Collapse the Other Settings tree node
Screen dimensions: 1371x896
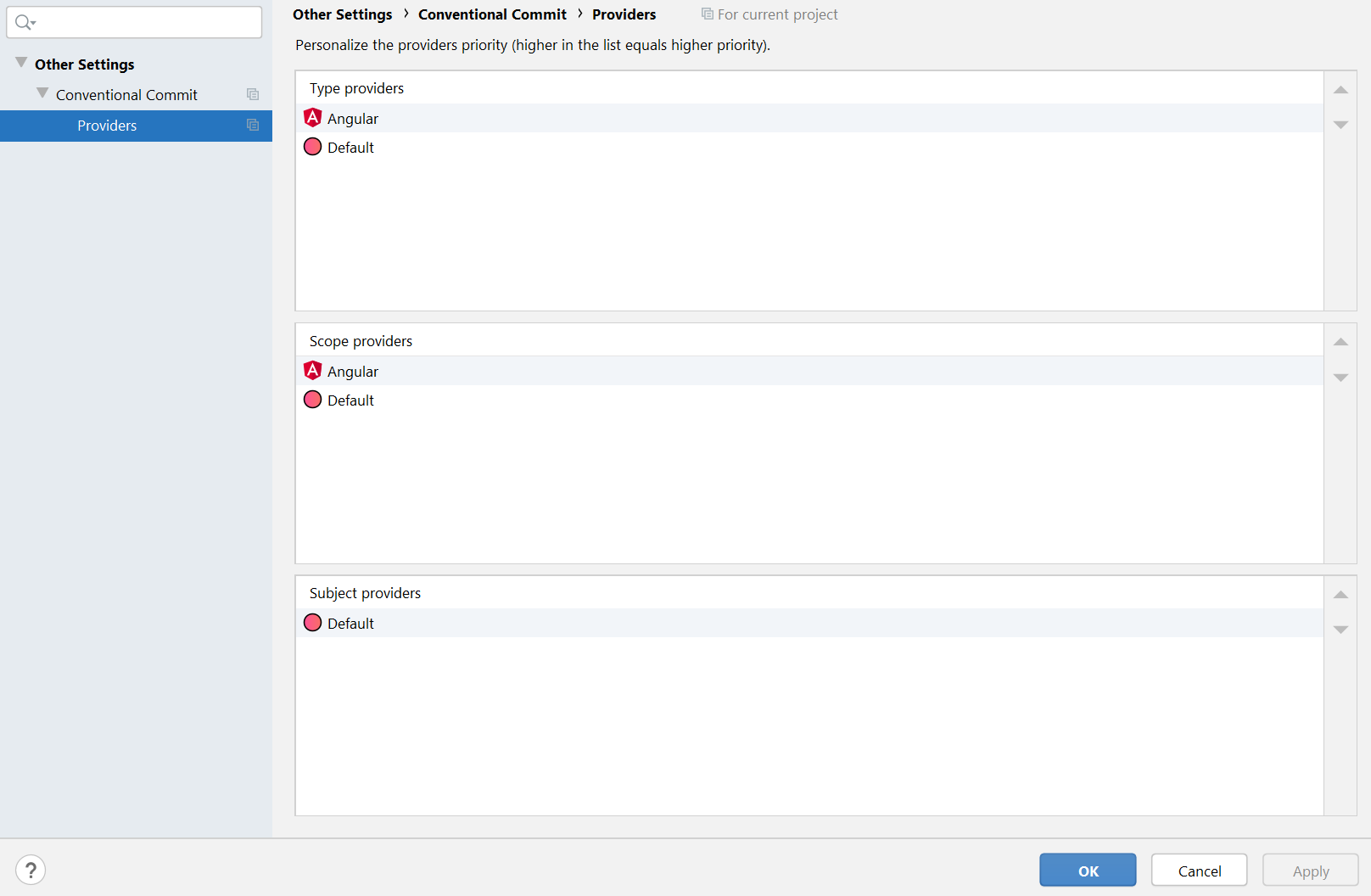tap(21, 63)
